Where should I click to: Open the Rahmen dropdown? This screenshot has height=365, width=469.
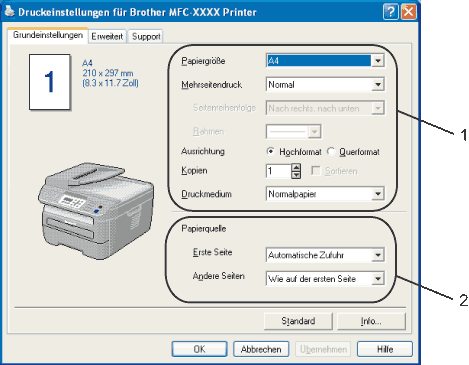pyautogui.click(x=314, y=132)
